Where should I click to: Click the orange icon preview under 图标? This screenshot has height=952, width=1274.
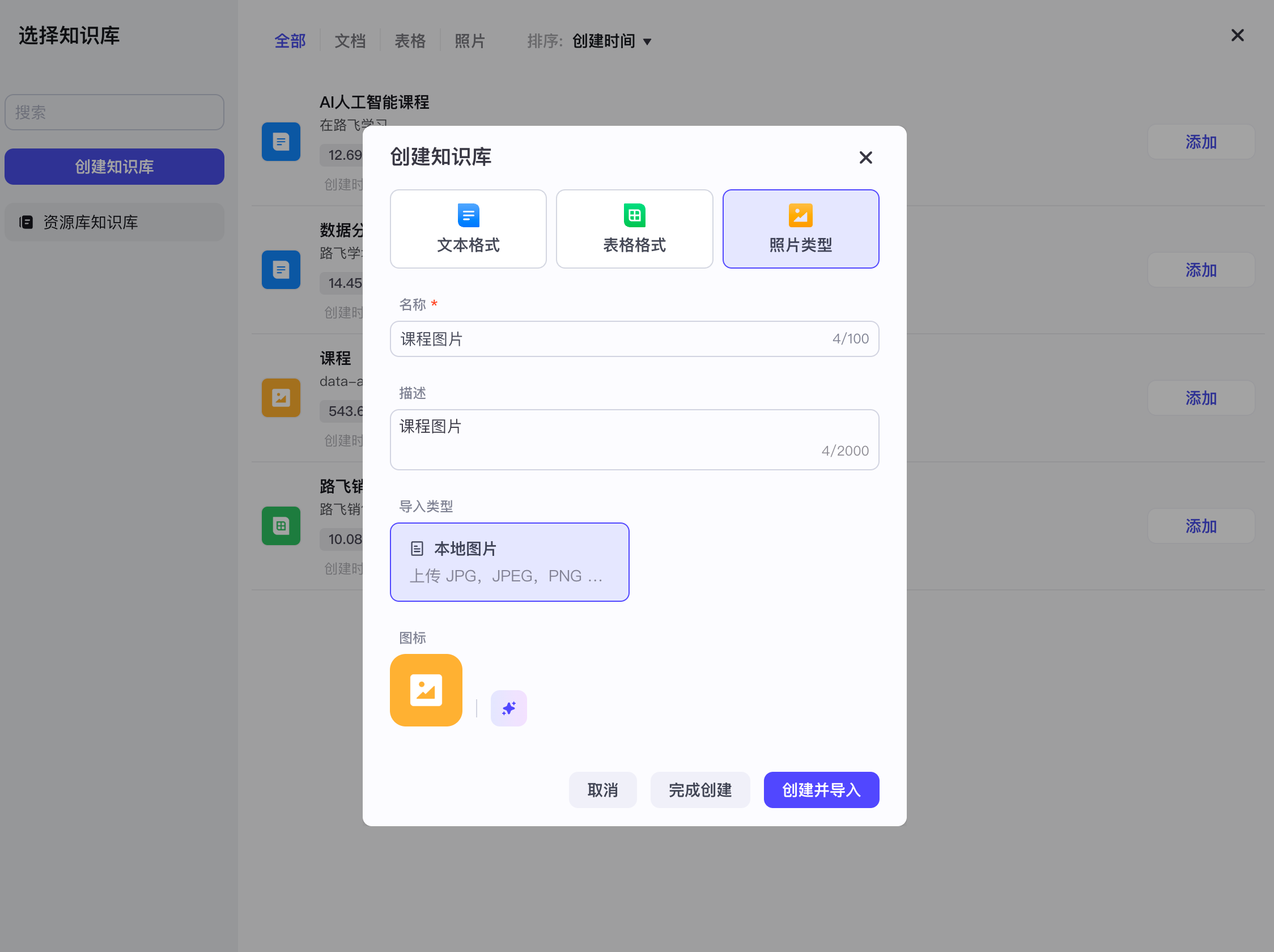tap(426, 690)
